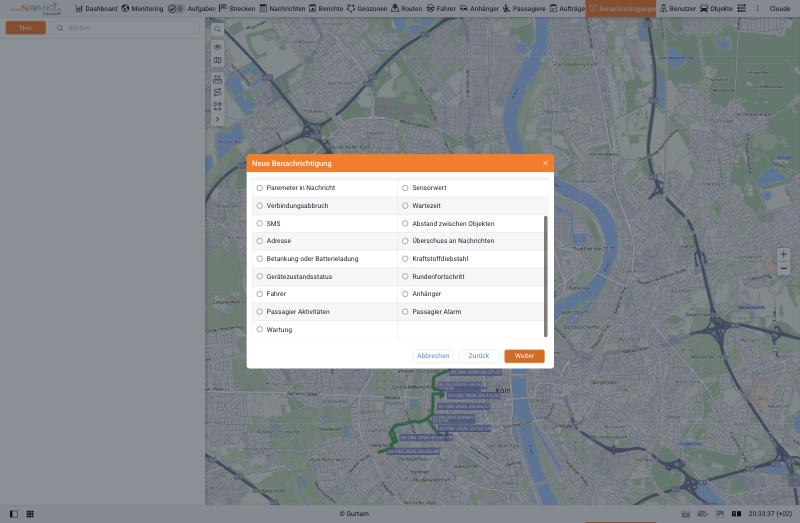The image size is (800, 523).
Task: Select Betankung oder Batterieladung option
Action: point(260,259)
